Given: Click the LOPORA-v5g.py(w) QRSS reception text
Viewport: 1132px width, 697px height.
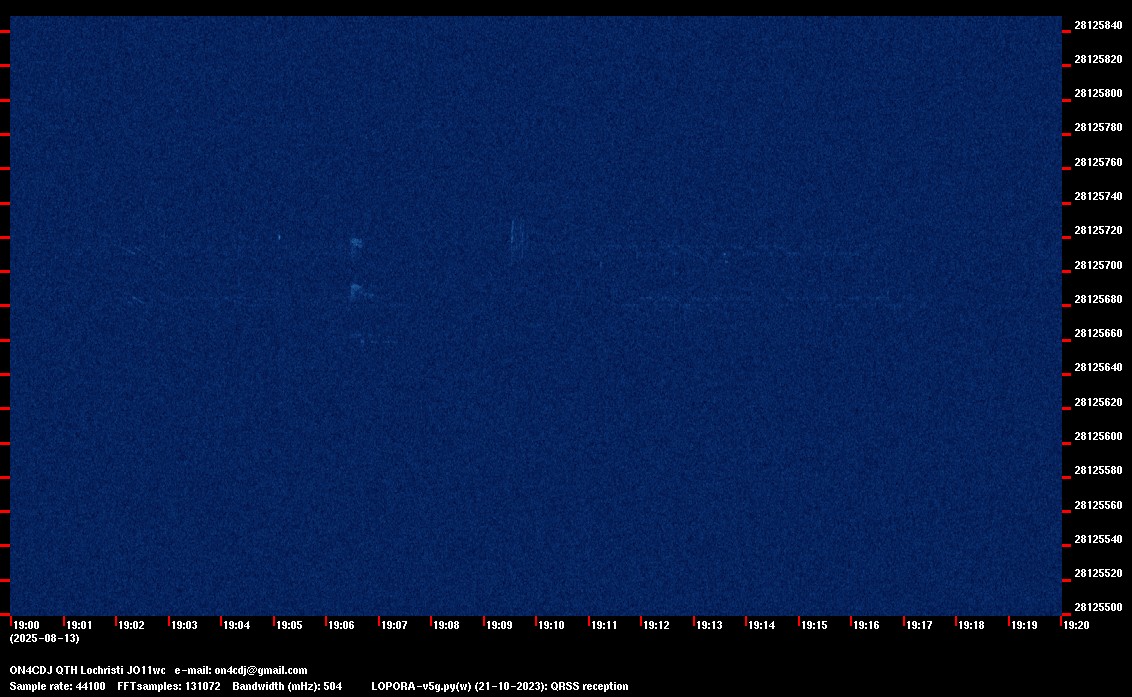Looking at the screenshot, I should (x=500, y=686).
